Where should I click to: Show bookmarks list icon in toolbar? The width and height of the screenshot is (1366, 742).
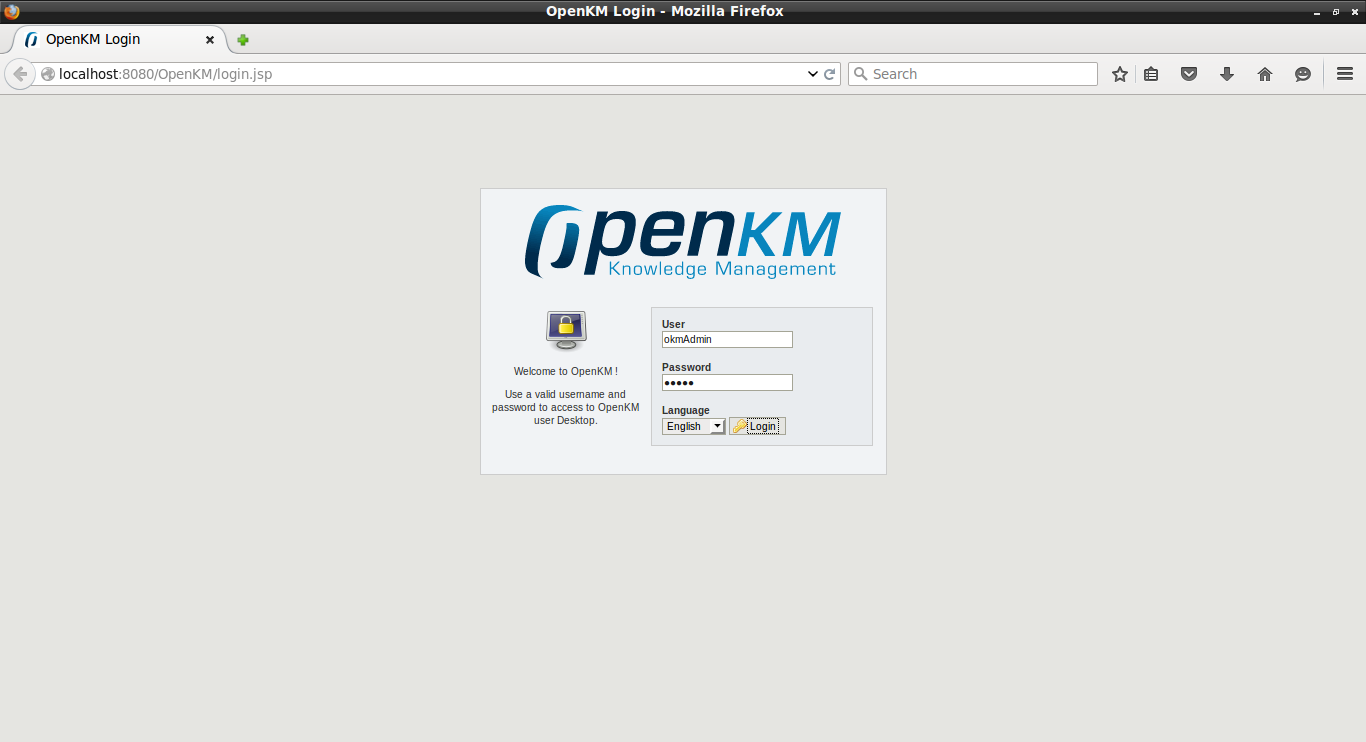[x=1151, y=74]
